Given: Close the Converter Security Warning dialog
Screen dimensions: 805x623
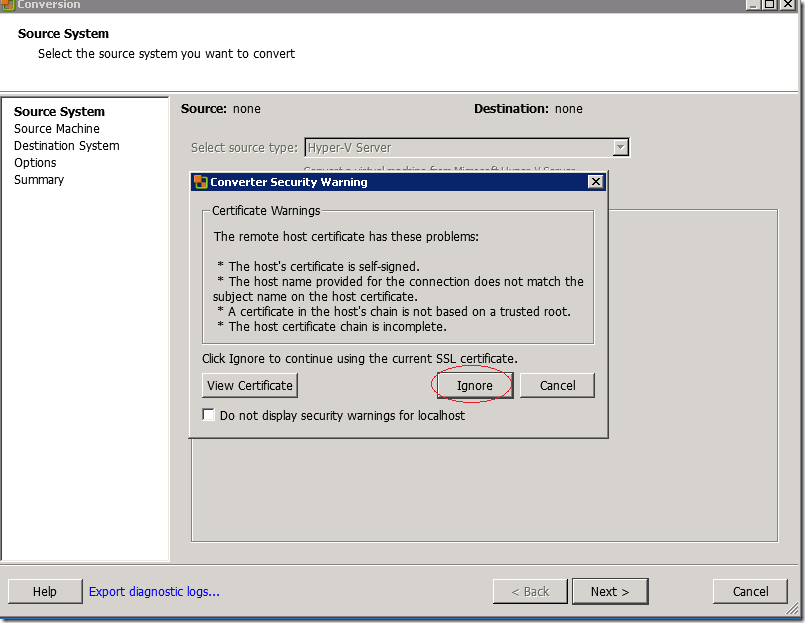Looking at the screenshot, I should 595,182.
